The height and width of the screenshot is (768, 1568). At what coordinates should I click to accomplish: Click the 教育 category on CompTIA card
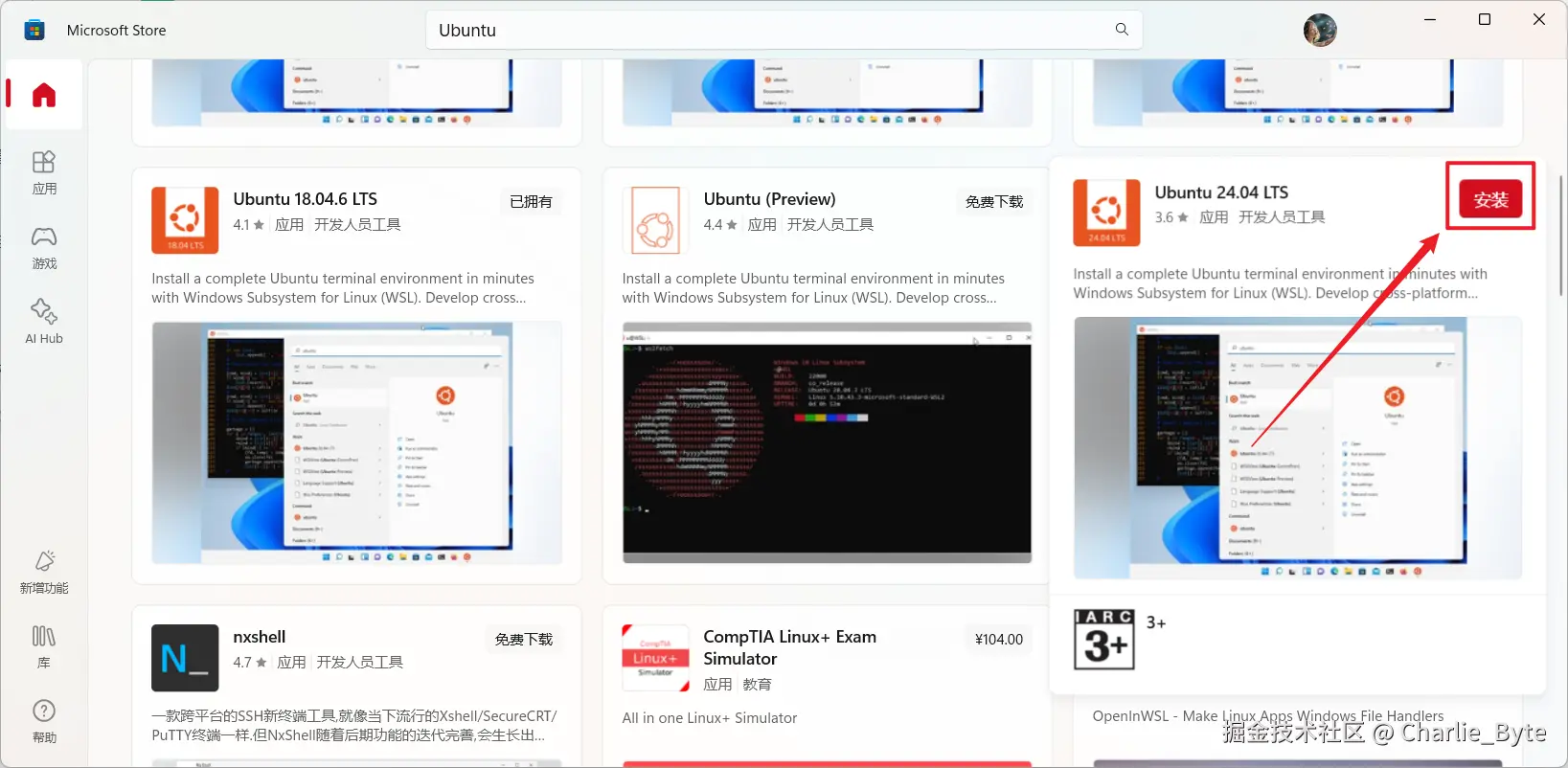tap(757, 685)
